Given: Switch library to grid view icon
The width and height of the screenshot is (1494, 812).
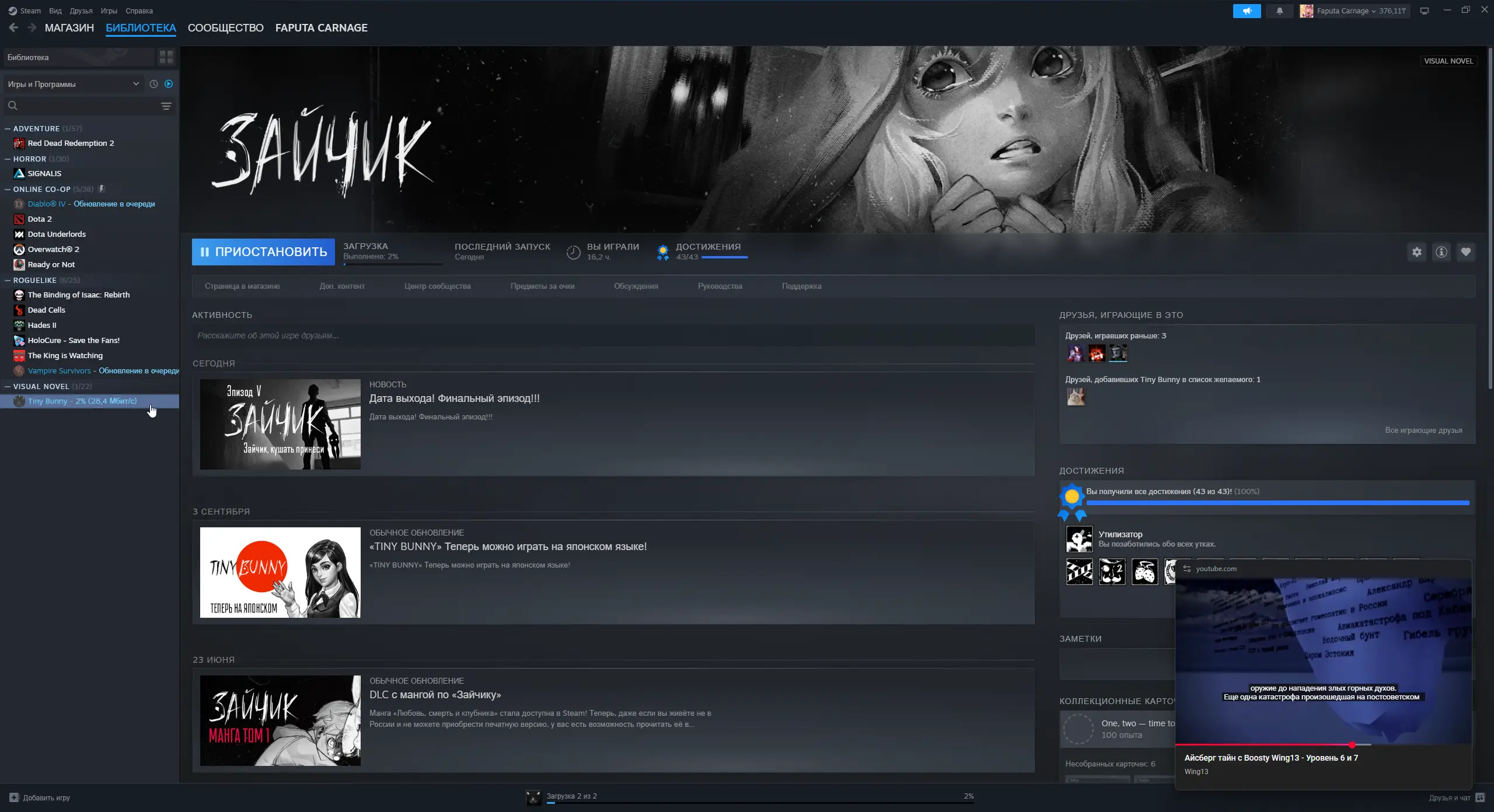Looking at the screenshot, I should point(166,57).
